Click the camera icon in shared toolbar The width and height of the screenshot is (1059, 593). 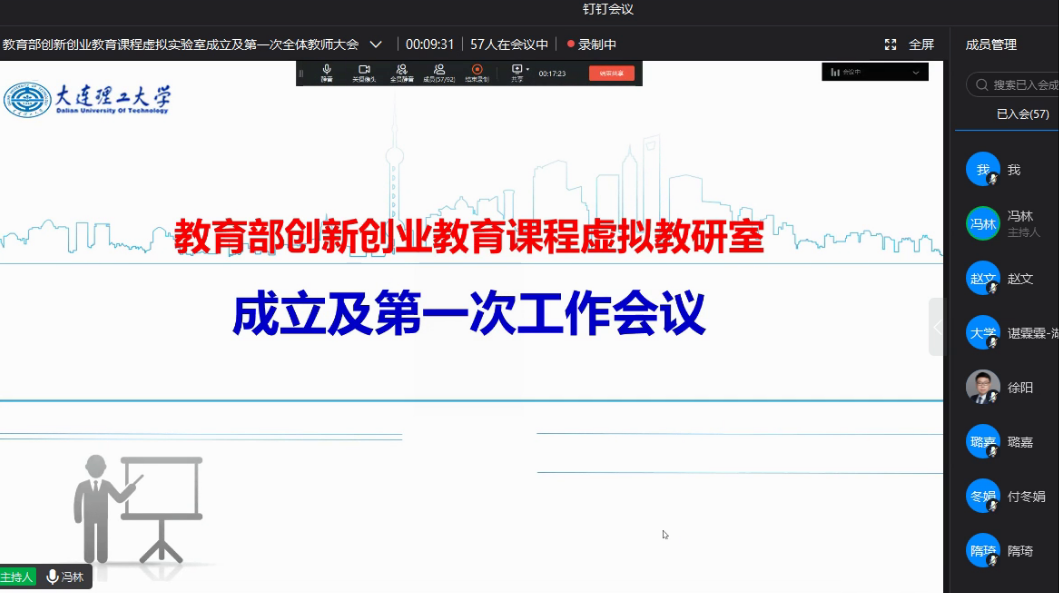(x=364, y=70)
